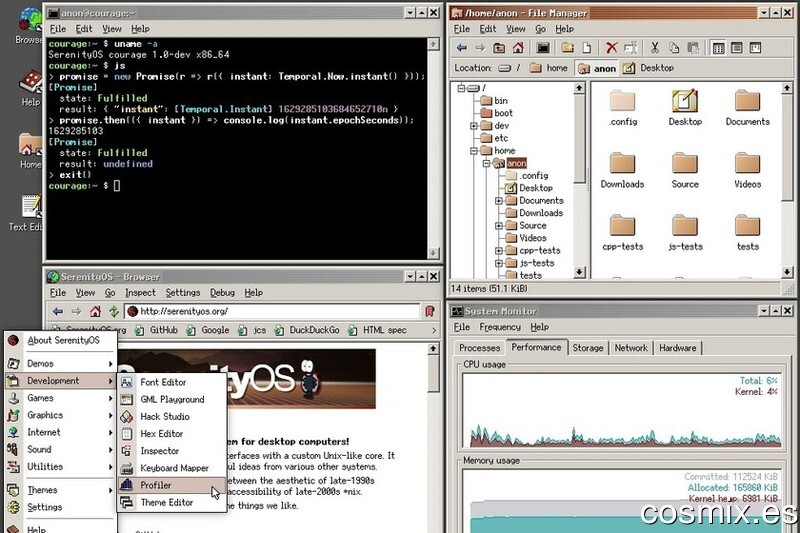Create new folder icon in File Manager
Image resolution: width=800 pixels, height=533 pixels.
point(567,48)
